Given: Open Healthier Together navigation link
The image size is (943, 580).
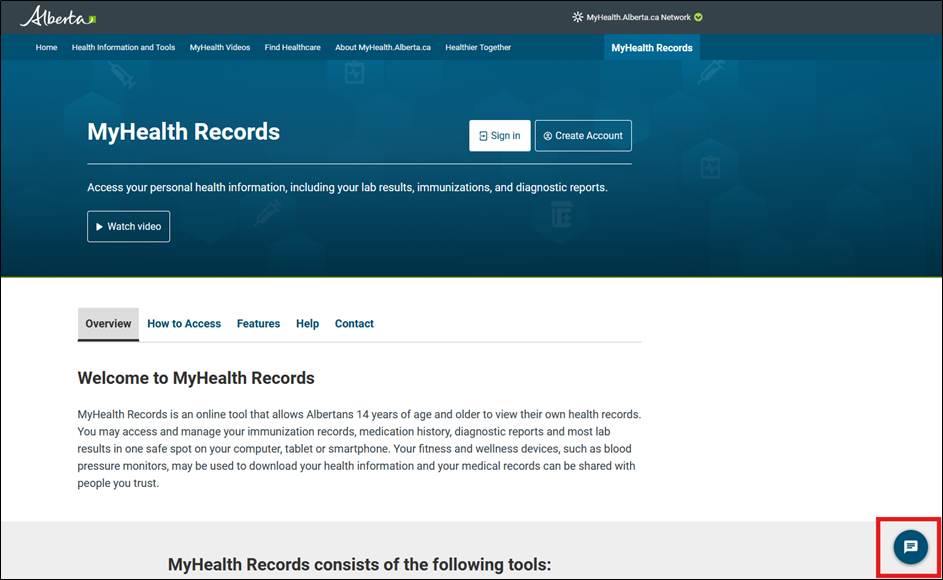Looking at the screenshot, I should coord(478,48).
